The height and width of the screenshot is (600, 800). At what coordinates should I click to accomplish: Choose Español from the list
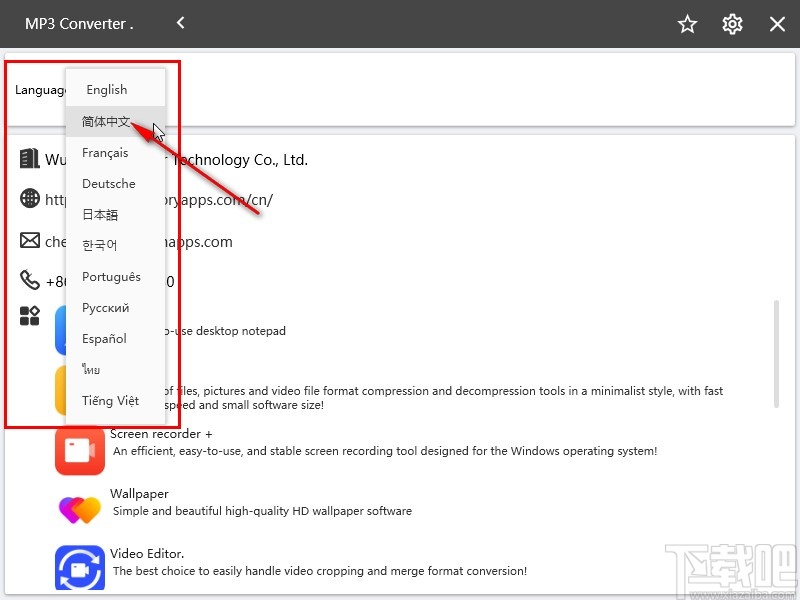click(115, 339)
